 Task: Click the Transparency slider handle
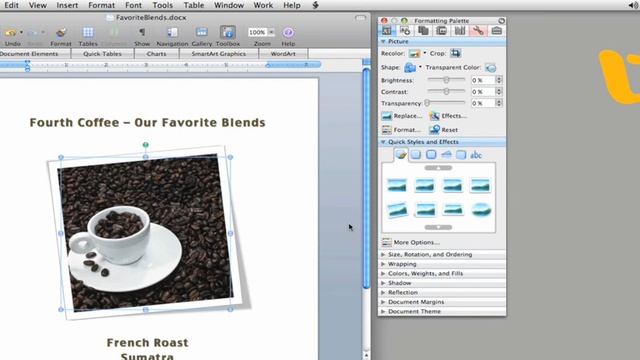coord(427,103)
